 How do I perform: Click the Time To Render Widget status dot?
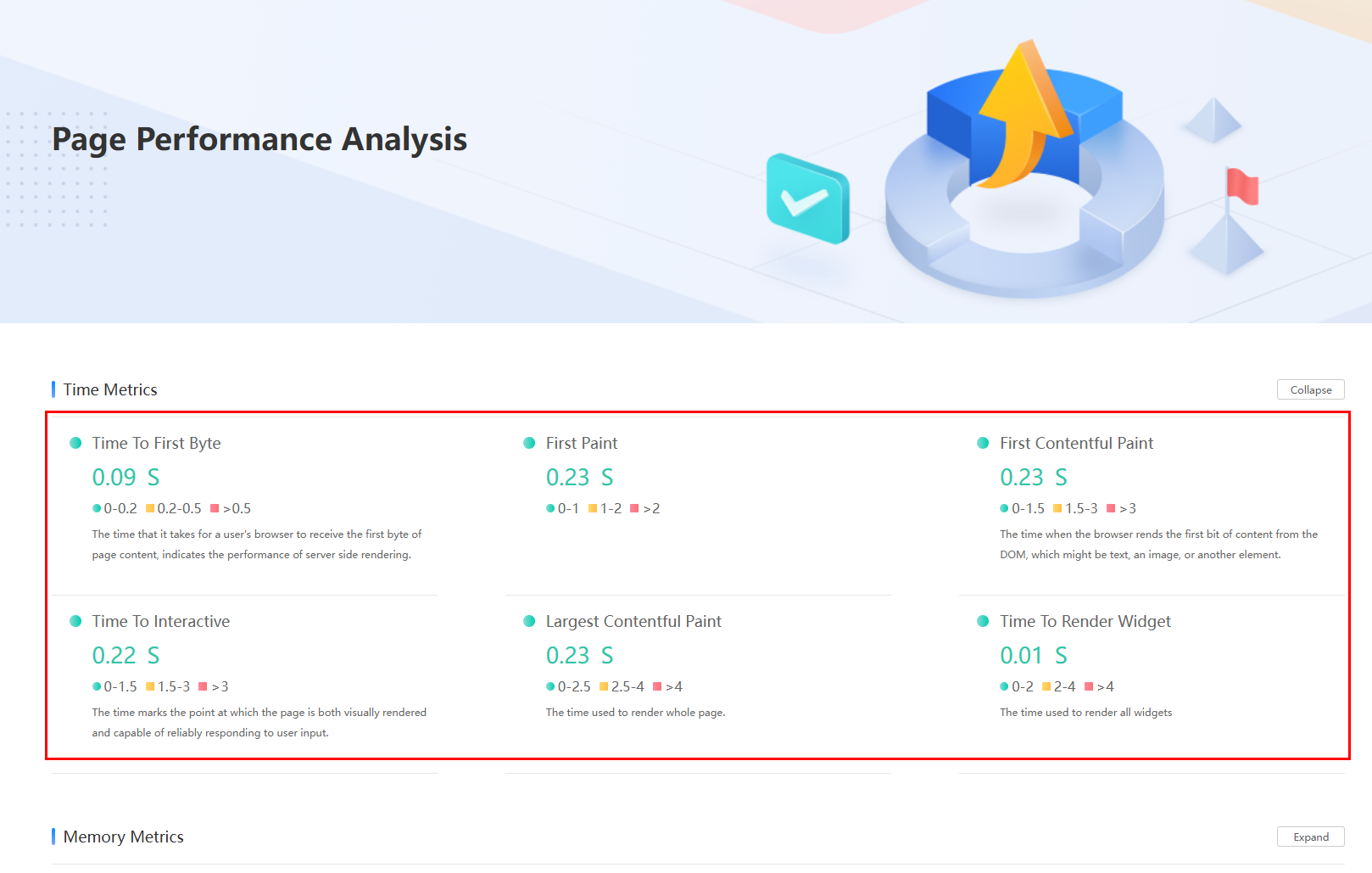tap(983, 621)
